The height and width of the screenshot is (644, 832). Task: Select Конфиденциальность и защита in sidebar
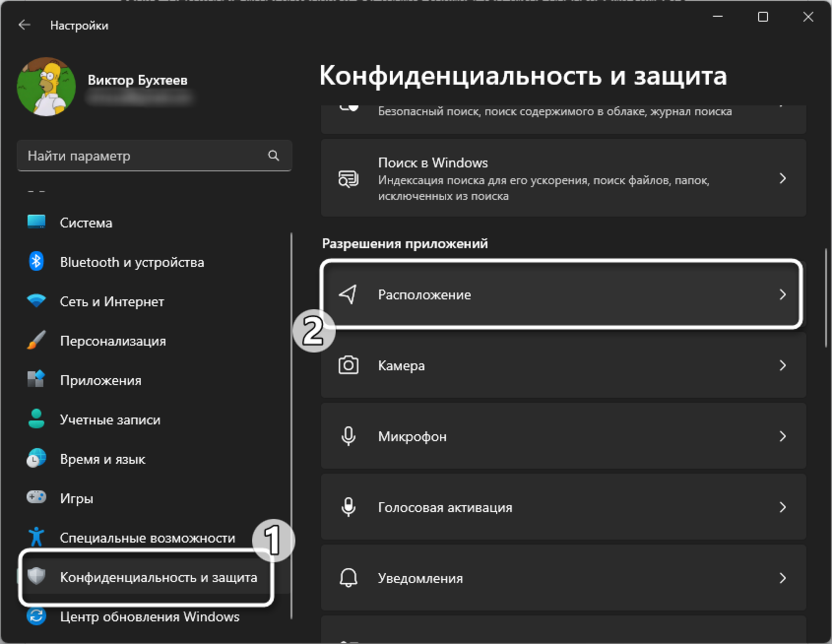coord(158,577)
